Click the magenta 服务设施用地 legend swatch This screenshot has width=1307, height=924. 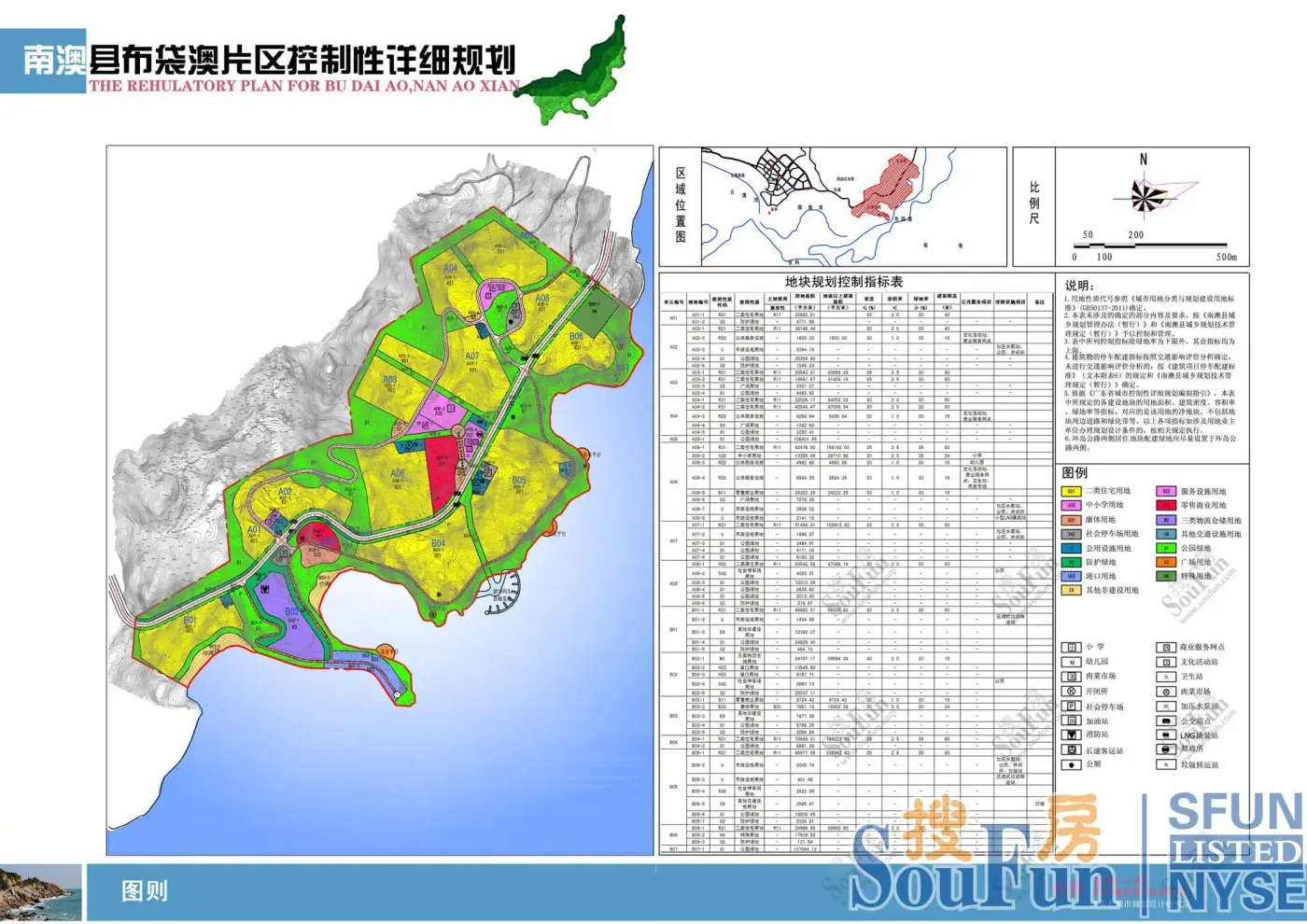pyautogui.click(x=1166, y=491)
